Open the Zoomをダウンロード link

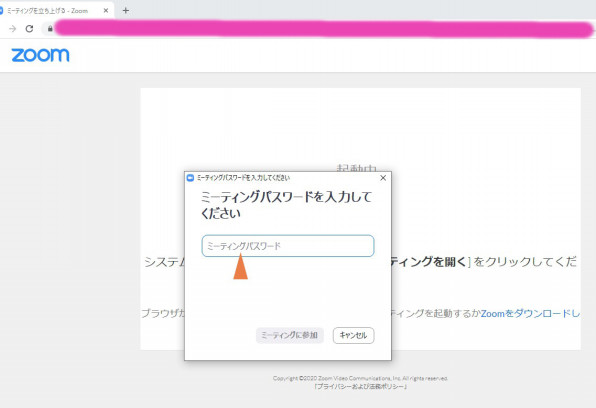point(530,314)
